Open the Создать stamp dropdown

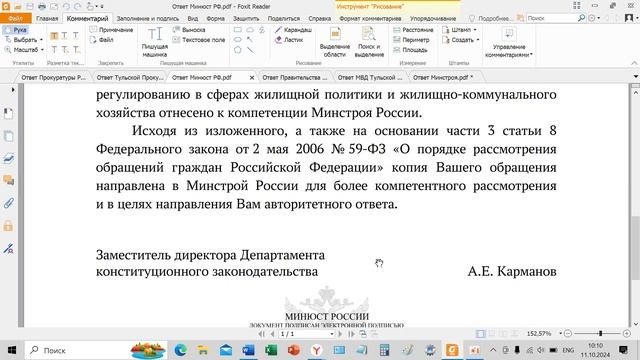pos(478,40)
